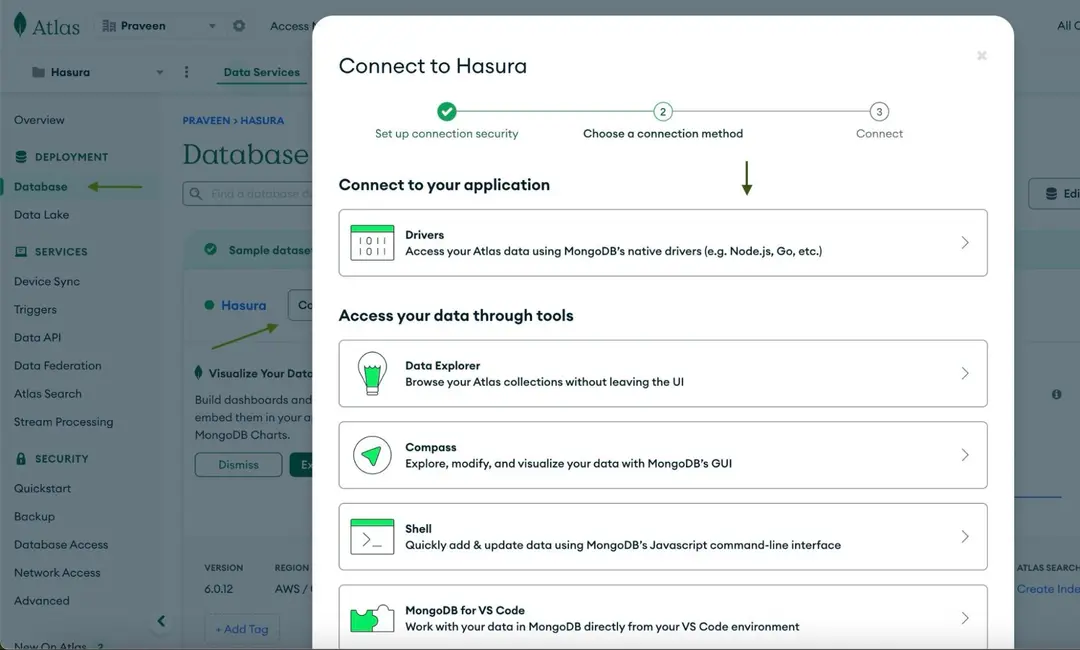
Task: Expand the Hasura project dropdown
Action: 159,72
